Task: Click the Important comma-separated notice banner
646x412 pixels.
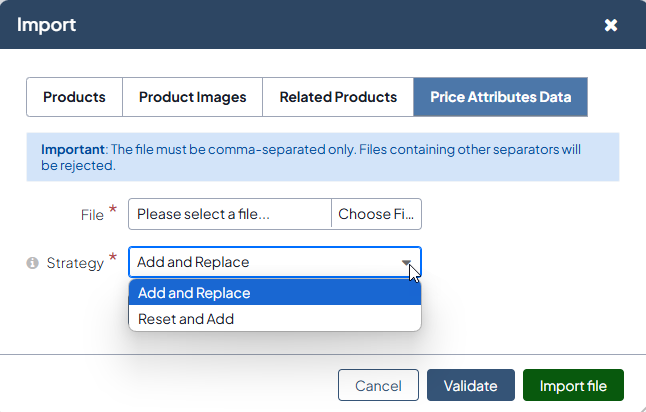Action: [322, 157]
